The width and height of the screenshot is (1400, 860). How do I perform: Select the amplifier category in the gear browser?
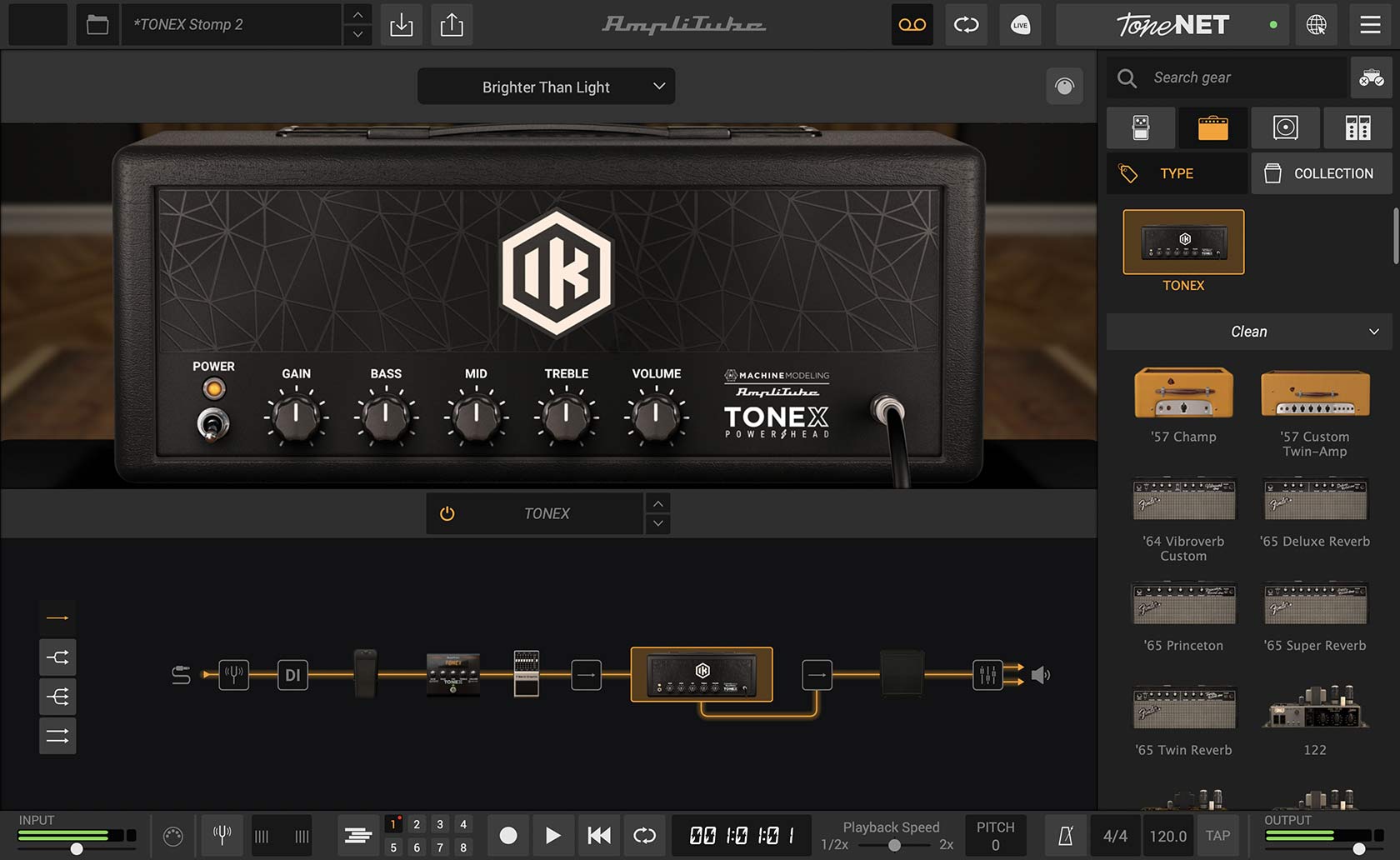click(1213, 127)
